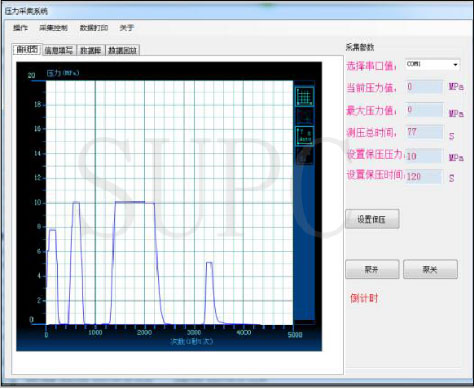Click the red 倒计时 label
The image size is (474, 389).
point(364,298)
